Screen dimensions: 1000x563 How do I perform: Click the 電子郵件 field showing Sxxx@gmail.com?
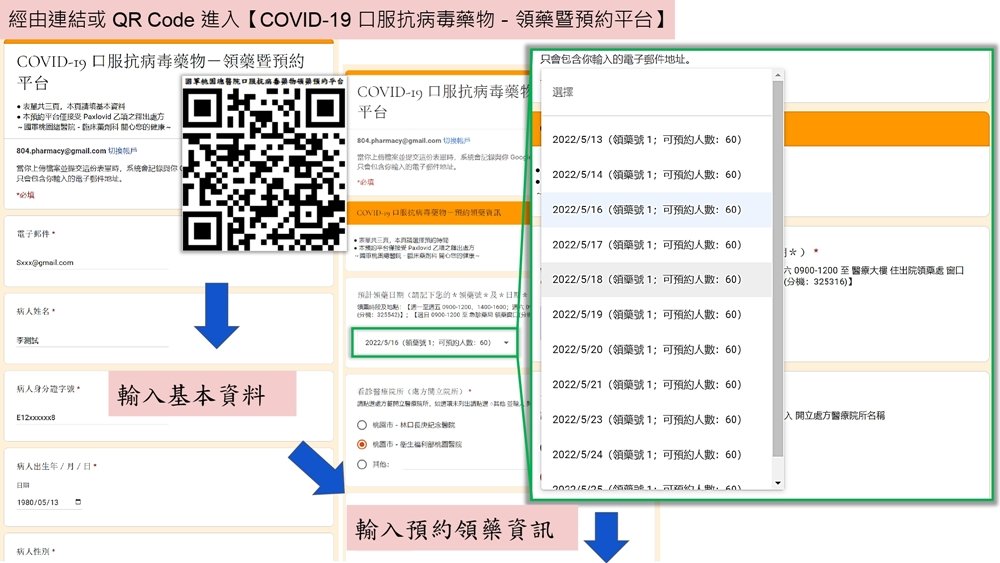[92, 262]
